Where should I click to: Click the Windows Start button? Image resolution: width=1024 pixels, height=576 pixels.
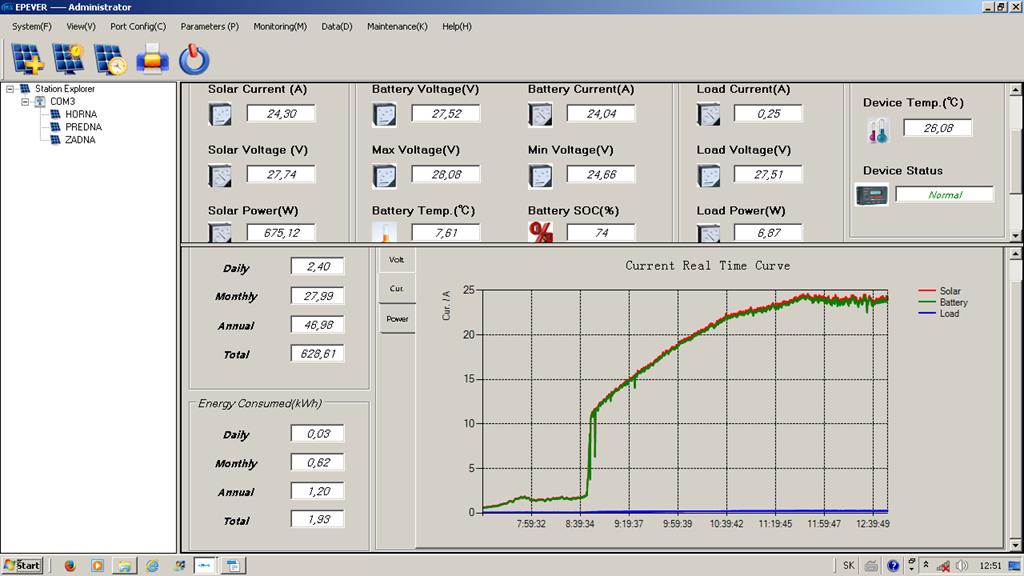click(22, 565)
